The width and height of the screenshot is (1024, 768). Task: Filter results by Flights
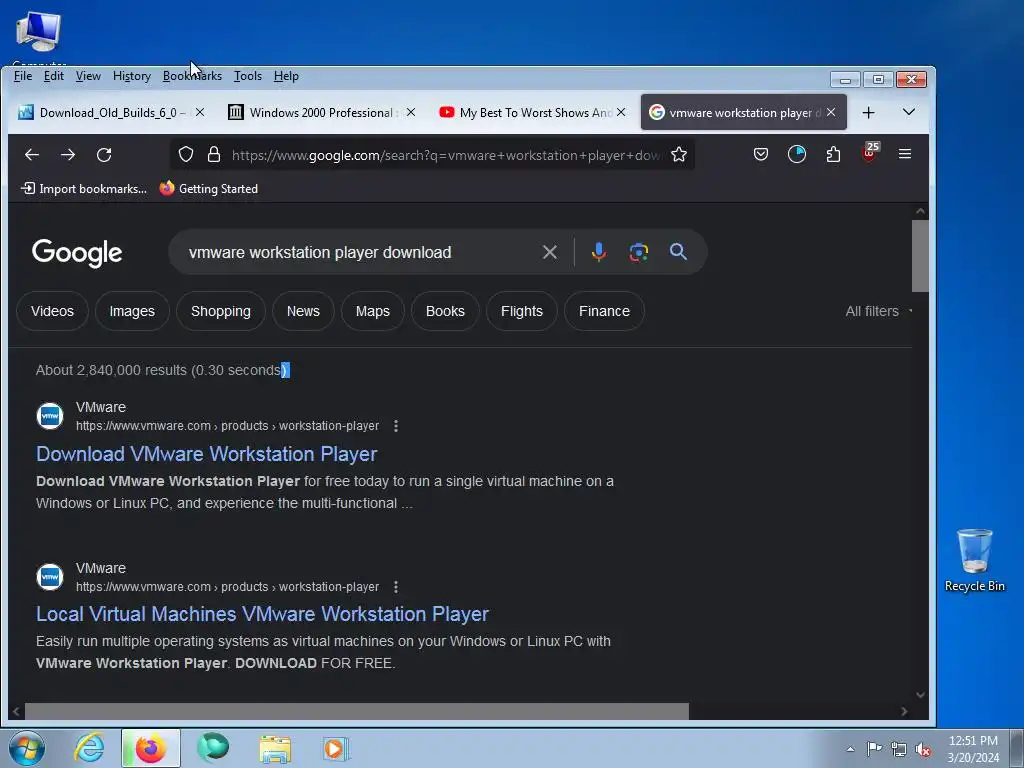point(522,311)
